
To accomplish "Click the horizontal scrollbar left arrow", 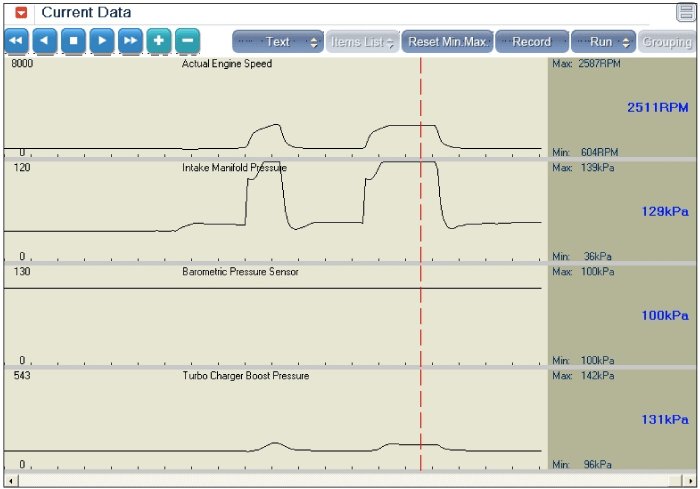I will point(10,481).
